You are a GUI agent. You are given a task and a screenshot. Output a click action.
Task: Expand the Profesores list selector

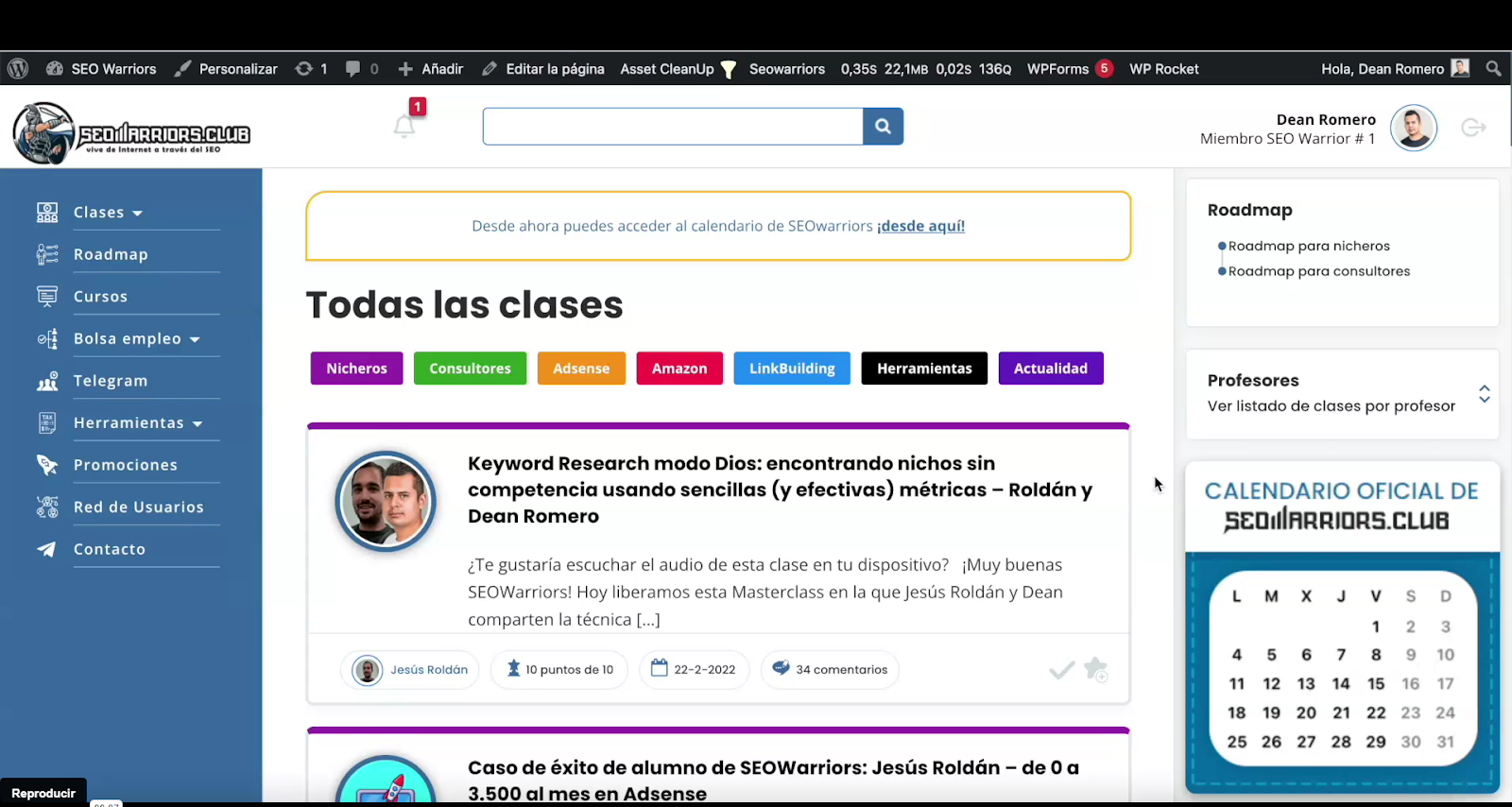tap(1485, 394)
